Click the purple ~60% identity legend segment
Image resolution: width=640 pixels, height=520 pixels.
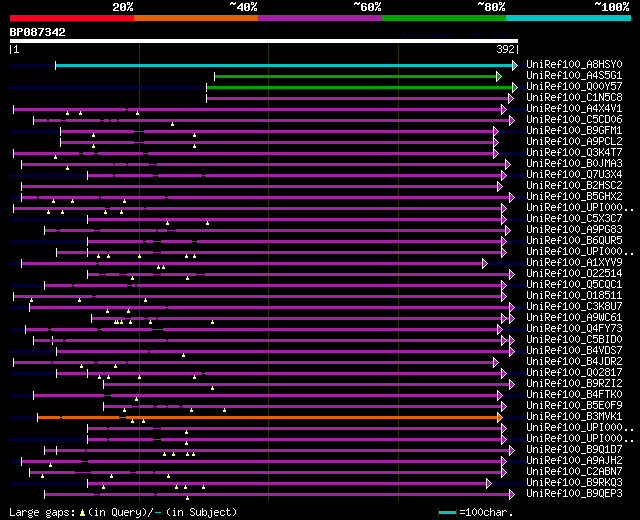click(320, 18)
